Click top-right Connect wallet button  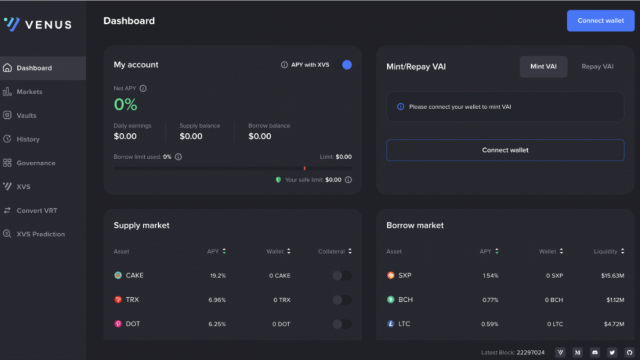click(600, 20)
